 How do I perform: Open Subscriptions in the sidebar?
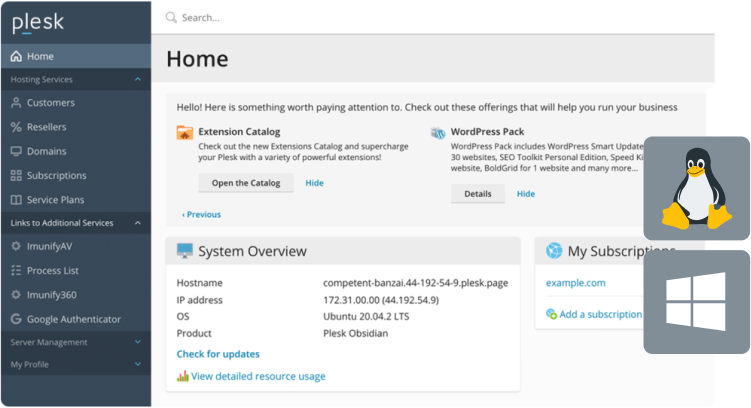56,175
